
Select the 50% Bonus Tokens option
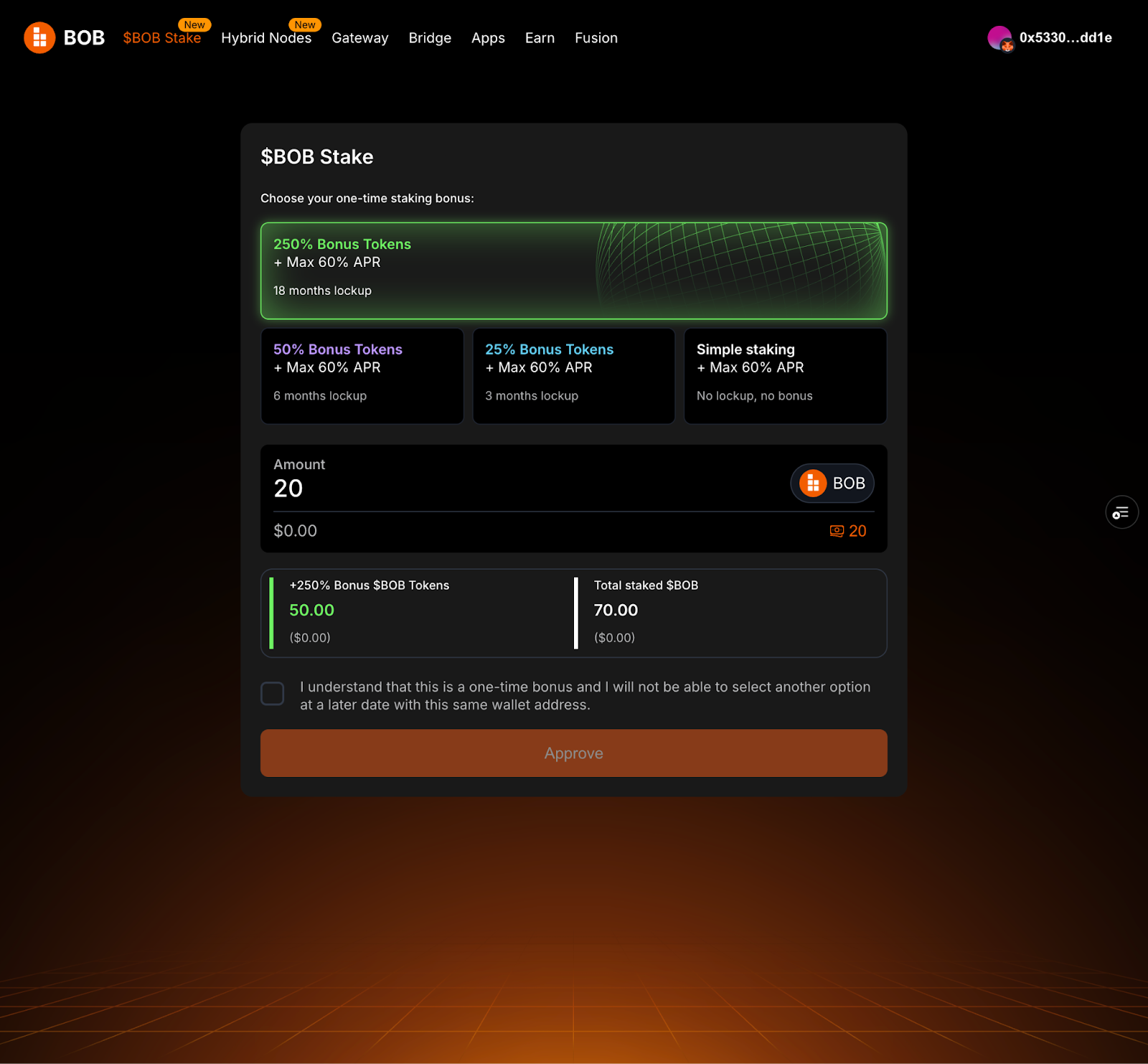[x=362, y=376]
